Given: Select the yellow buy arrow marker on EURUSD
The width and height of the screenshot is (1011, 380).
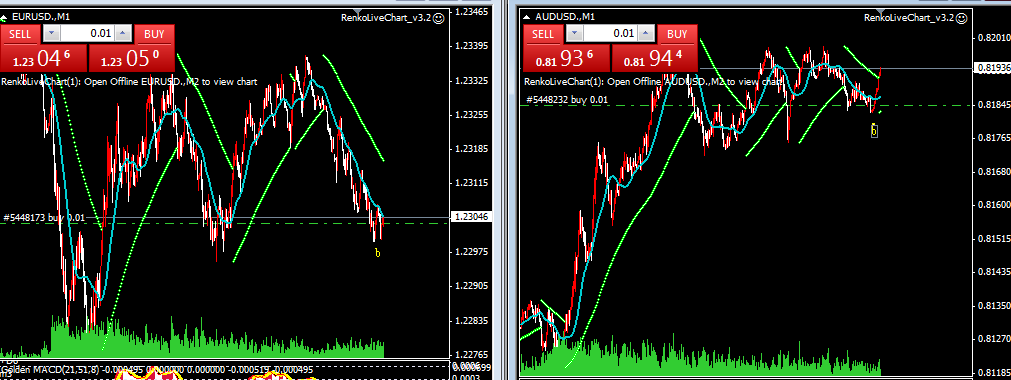Looking at the screenshot, I should coord(378,253).
